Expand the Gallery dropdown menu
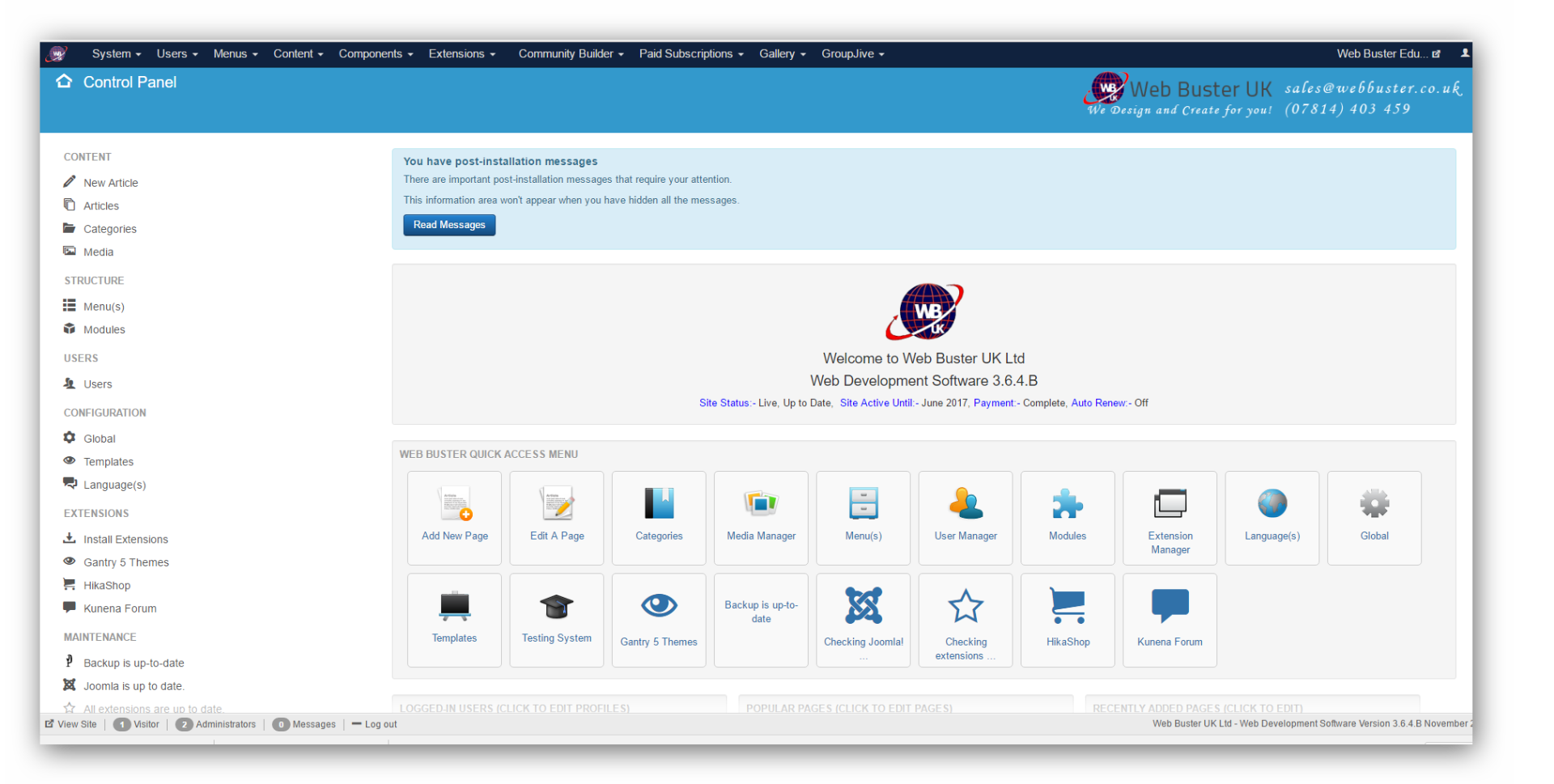This screenshot has width=1554, height=784. tap(782, 53)
